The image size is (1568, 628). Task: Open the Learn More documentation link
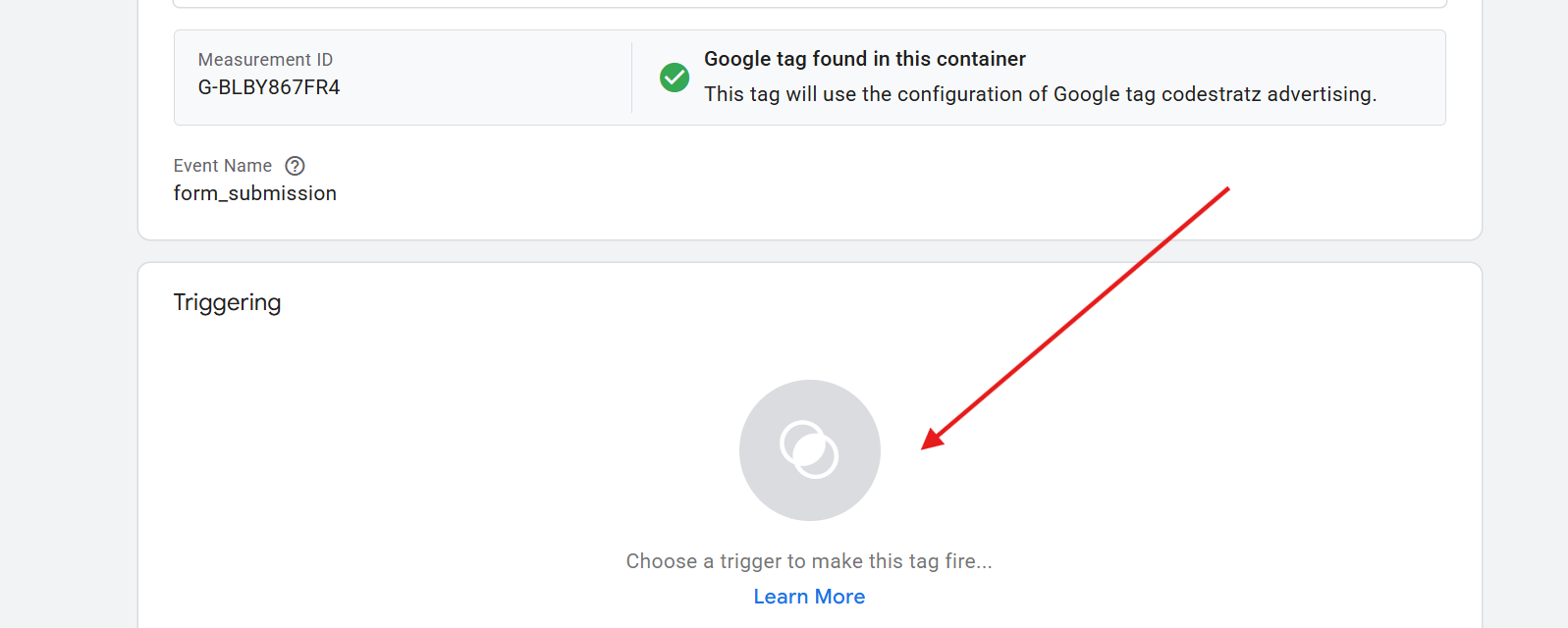pos(809,596)
